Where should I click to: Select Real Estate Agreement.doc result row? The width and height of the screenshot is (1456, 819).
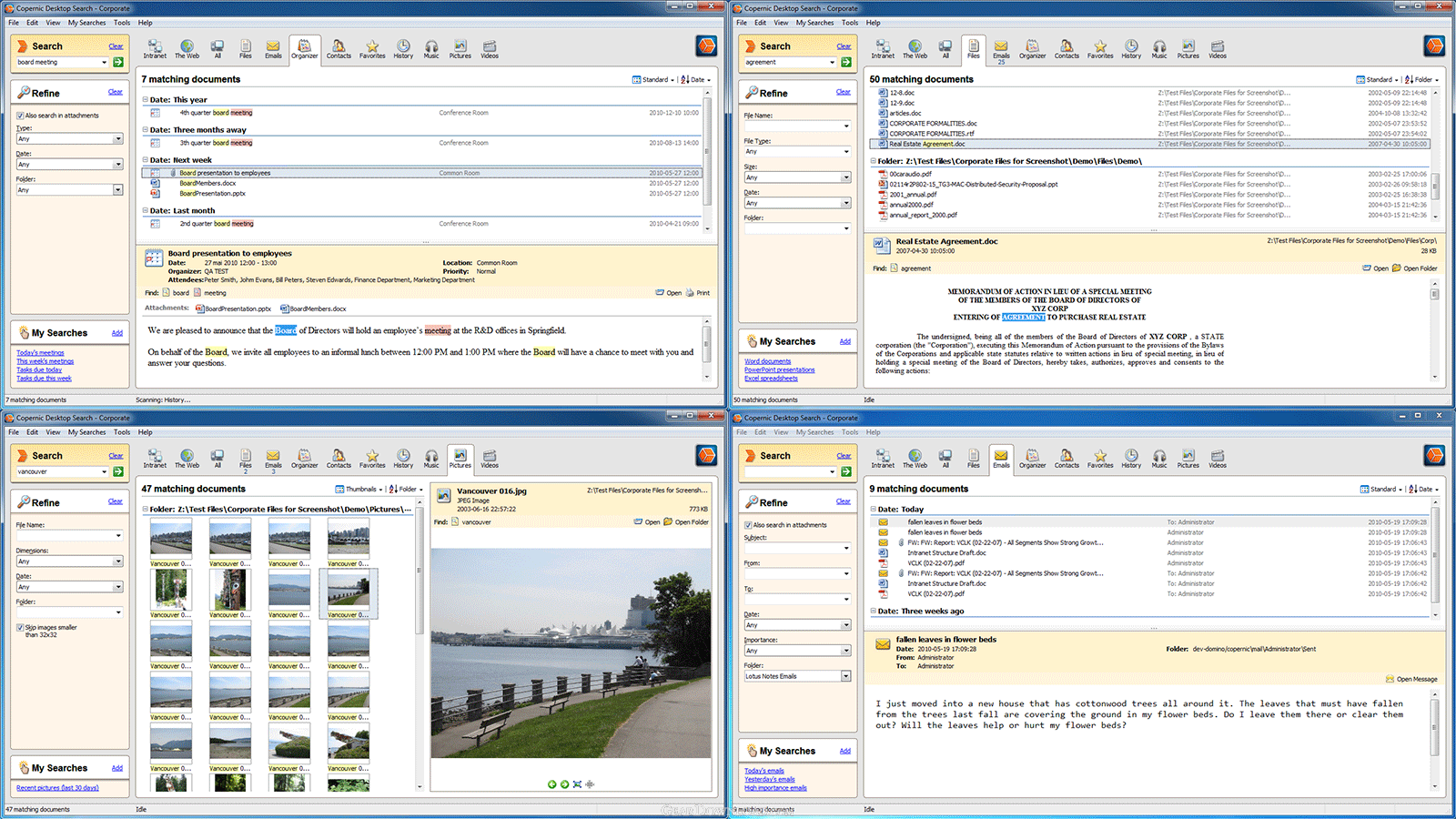1148,144
